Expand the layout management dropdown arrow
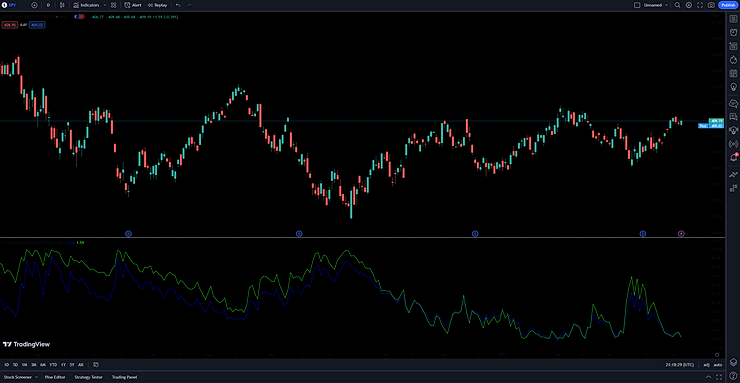 [x=666, y=5]
